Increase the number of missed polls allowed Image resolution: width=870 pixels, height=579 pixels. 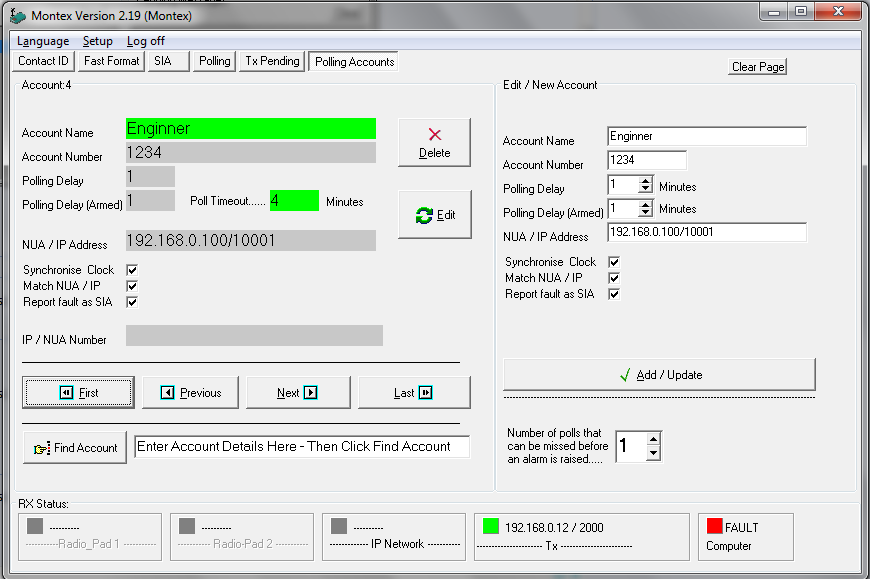coord(653,439)
